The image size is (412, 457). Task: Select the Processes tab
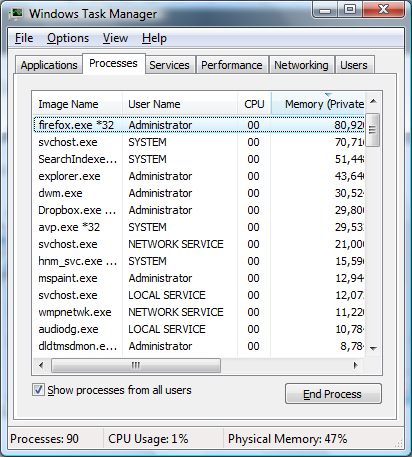[x=113, y=63]
